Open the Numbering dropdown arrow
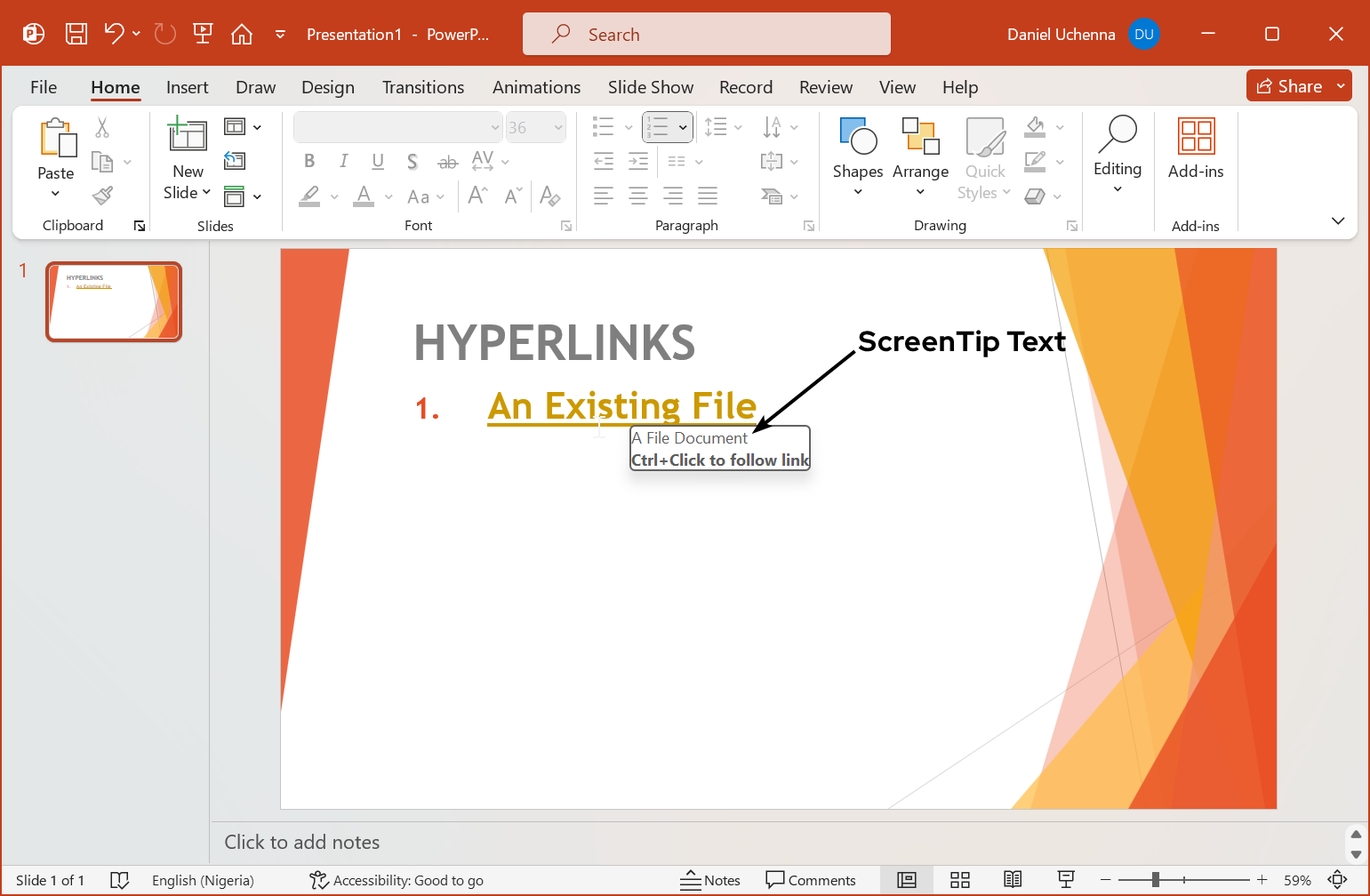Image resolution: width=1370 pixels, height=896 pixels. point(681,127)
